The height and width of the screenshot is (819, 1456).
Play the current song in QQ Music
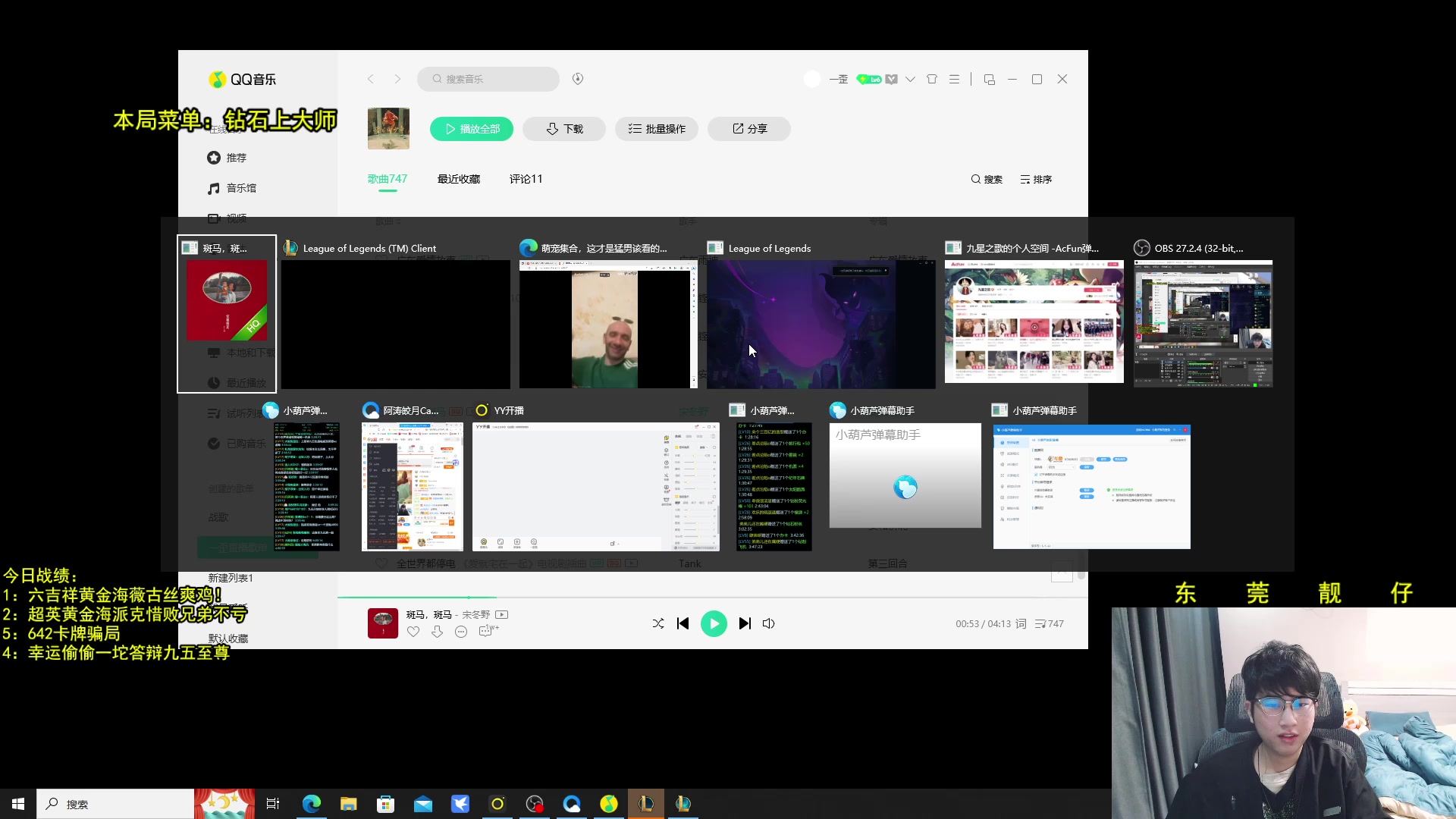(713, 623)
